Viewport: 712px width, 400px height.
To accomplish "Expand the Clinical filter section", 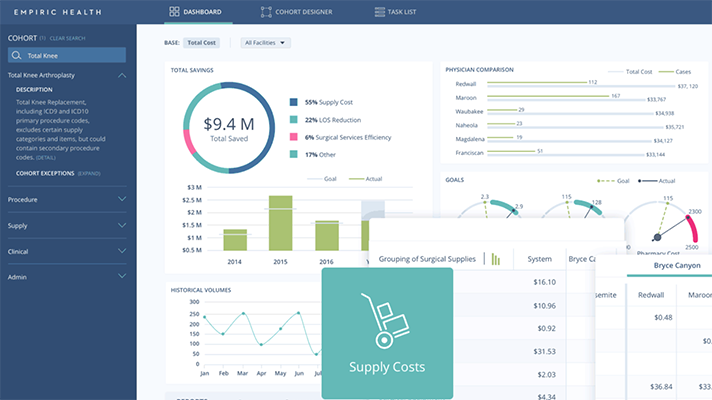I will (122, 251).
